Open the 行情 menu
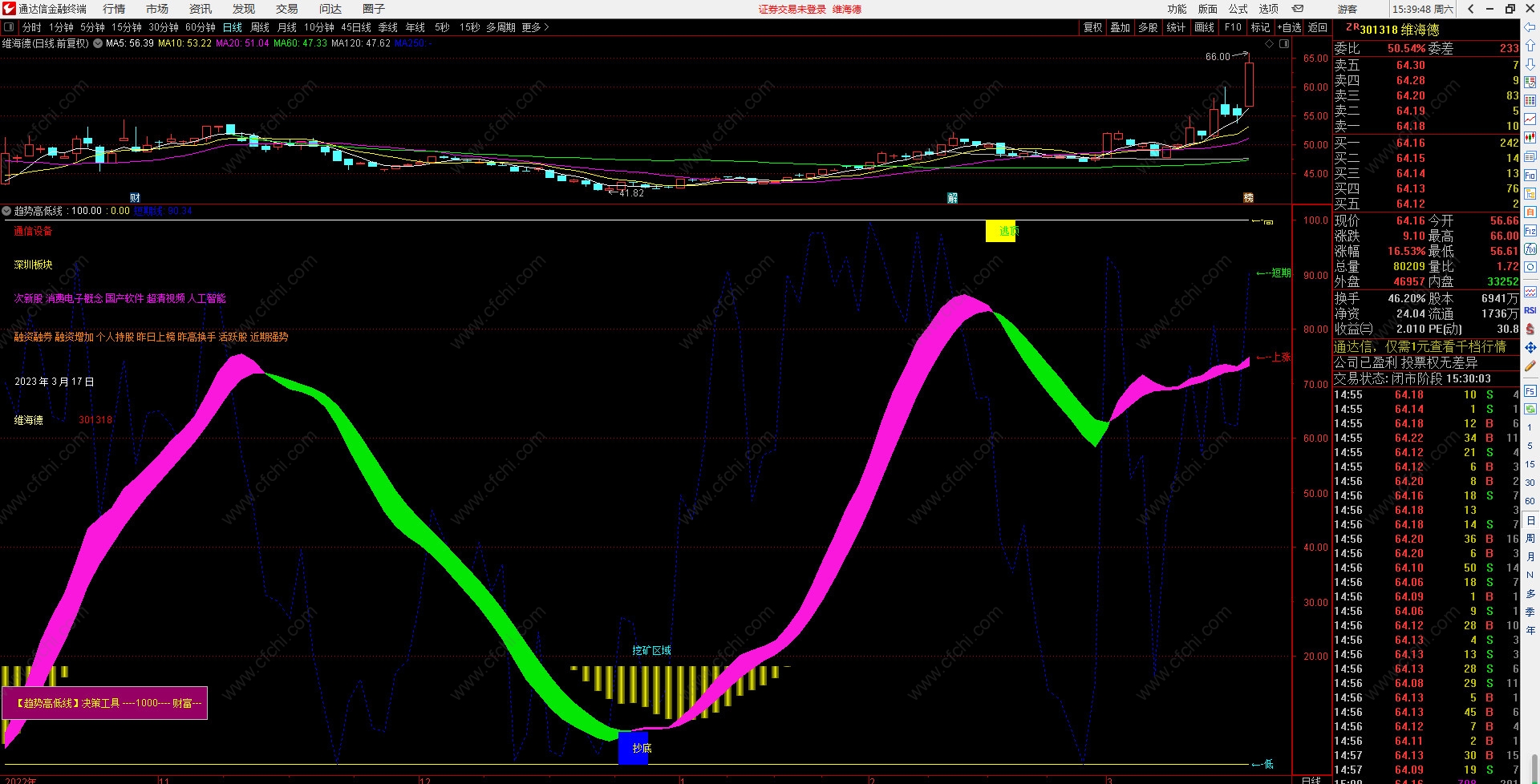This screenshot has height=784, width=1540. (x=114, y=9)
